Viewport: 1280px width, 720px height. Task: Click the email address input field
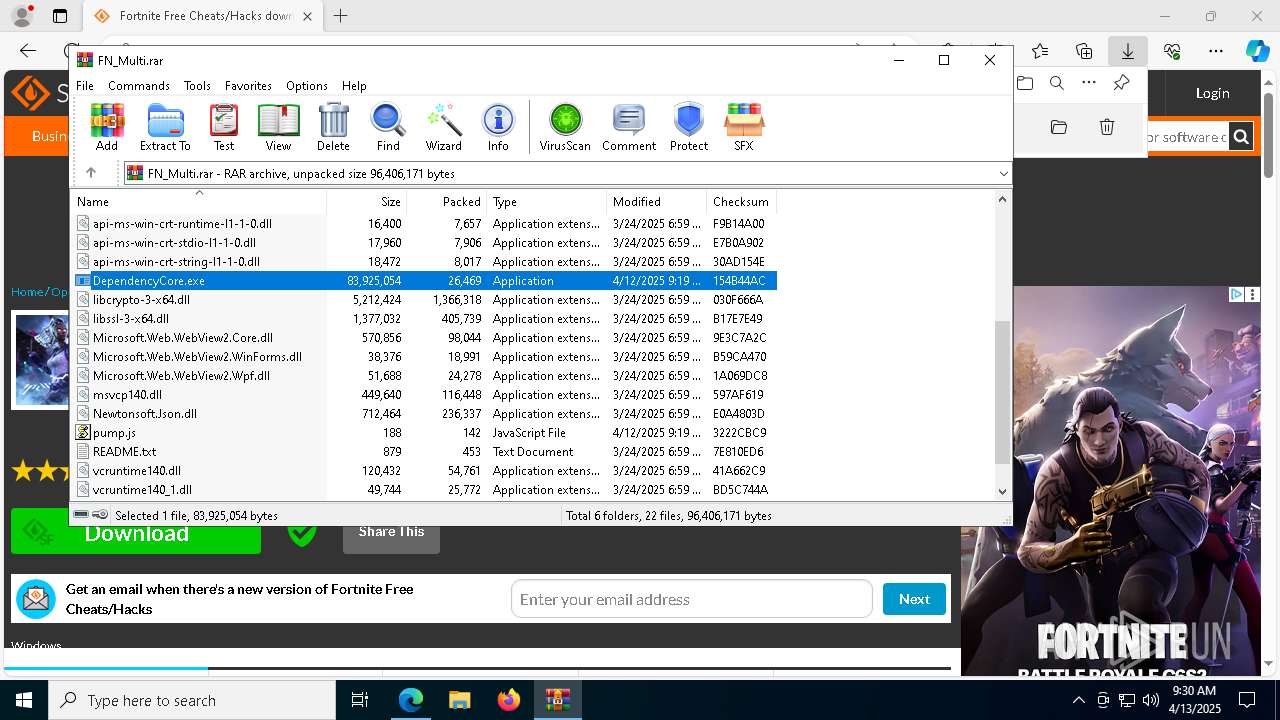(x=691, y=599)
